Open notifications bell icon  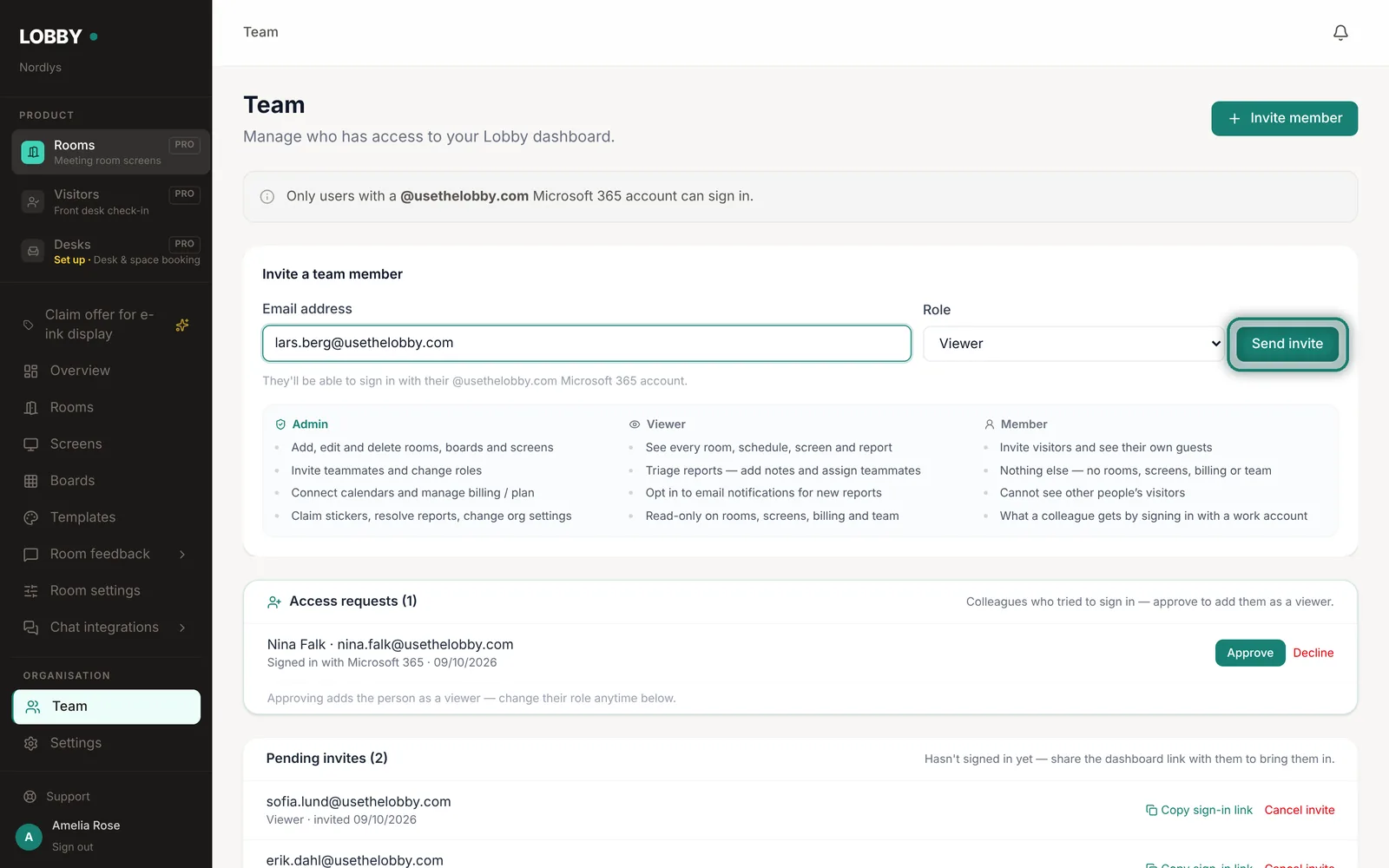click(x=1340, y=32)
